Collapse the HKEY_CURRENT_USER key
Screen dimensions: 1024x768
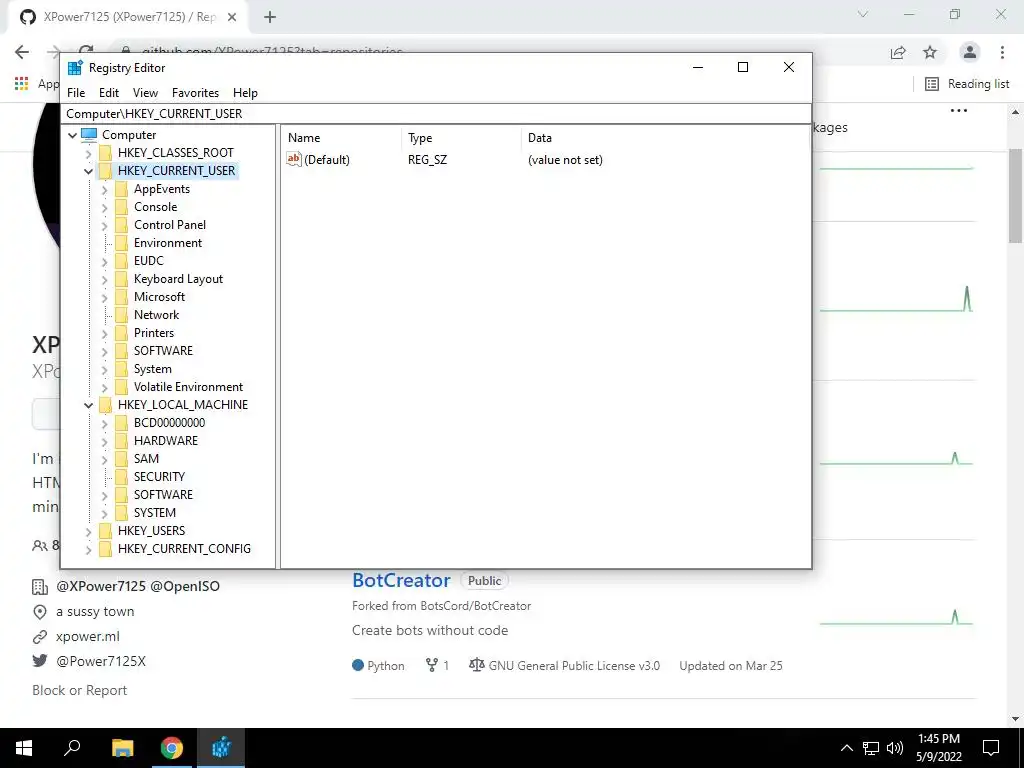[x=88, y=171]
